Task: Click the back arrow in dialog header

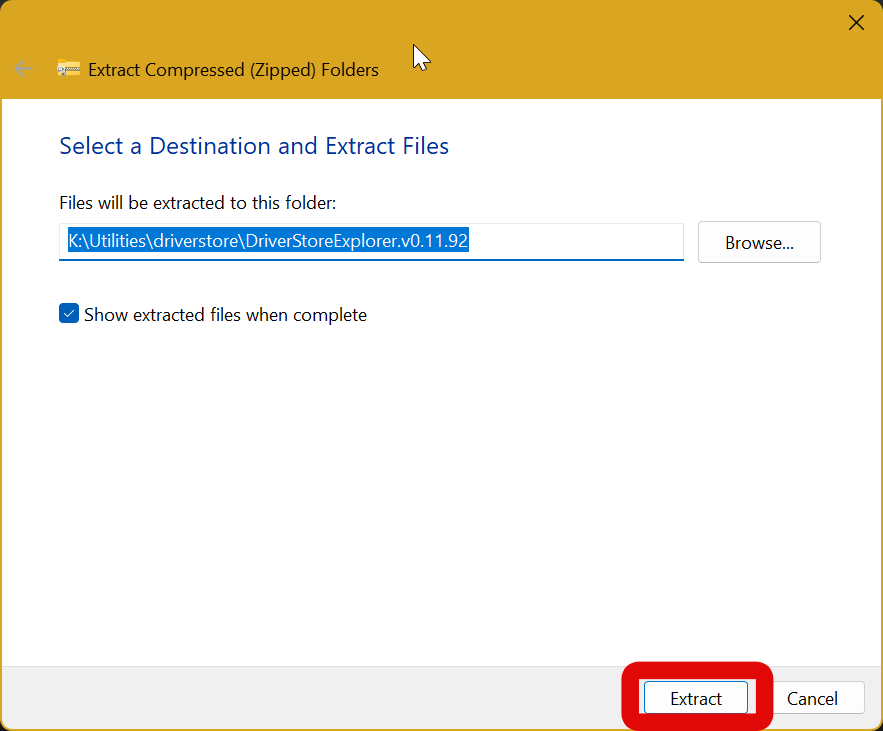Action: click(23, 69)
